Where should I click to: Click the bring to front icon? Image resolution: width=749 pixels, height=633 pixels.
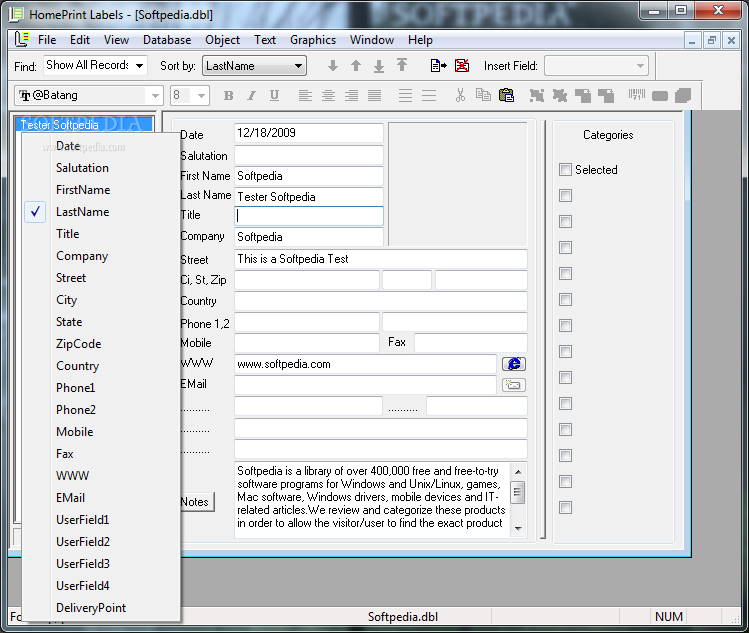583,96
